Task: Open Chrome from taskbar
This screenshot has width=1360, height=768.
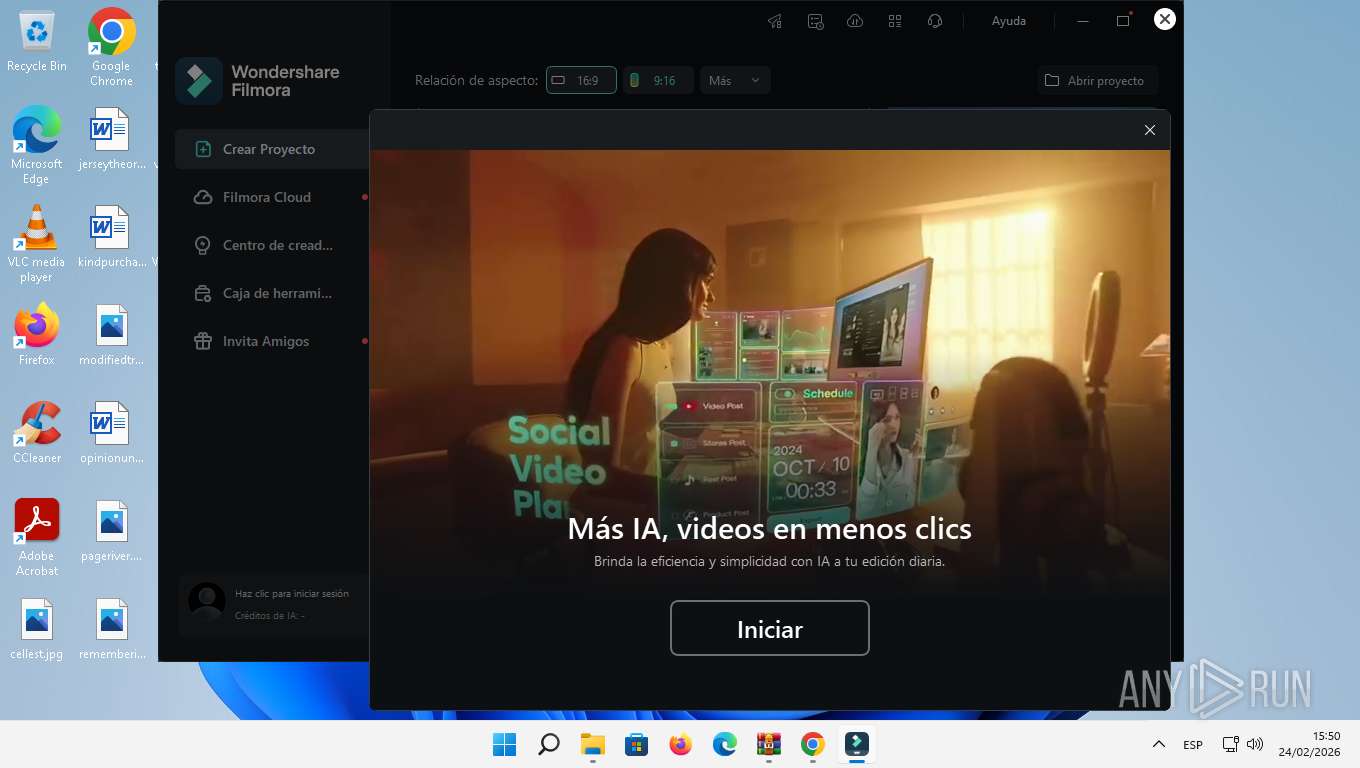Action: click(813, 744)
